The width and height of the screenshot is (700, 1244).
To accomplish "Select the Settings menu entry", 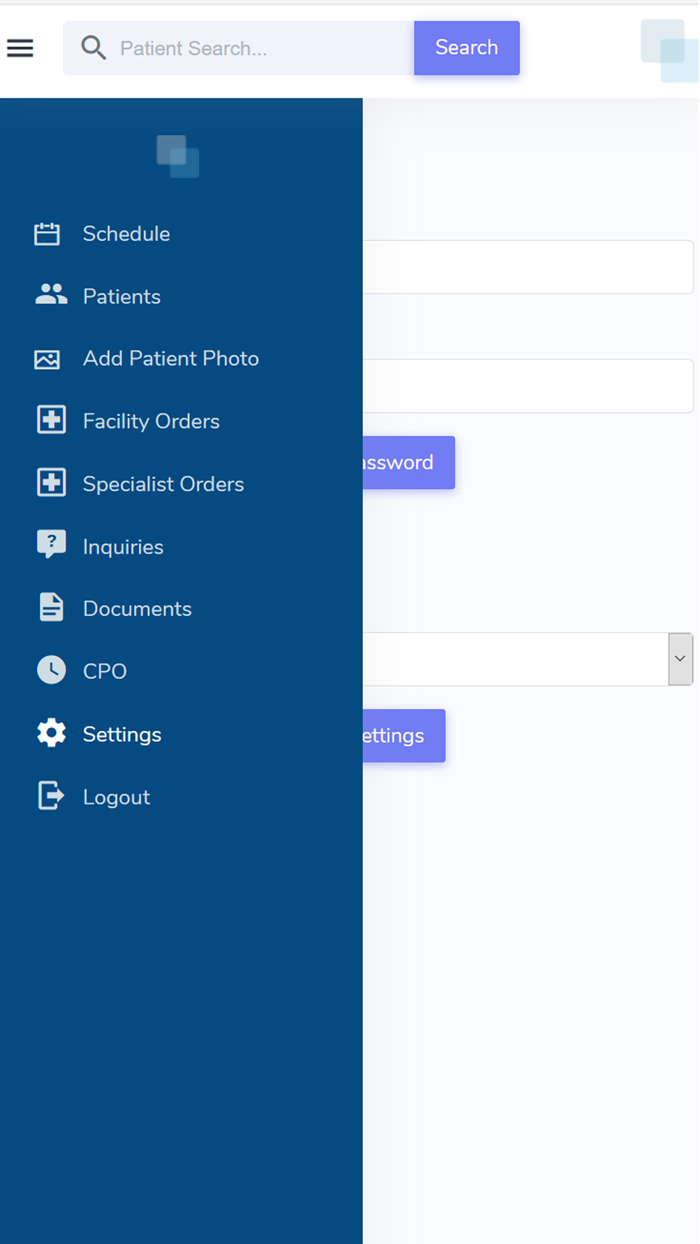I will (x=121, y=733).
